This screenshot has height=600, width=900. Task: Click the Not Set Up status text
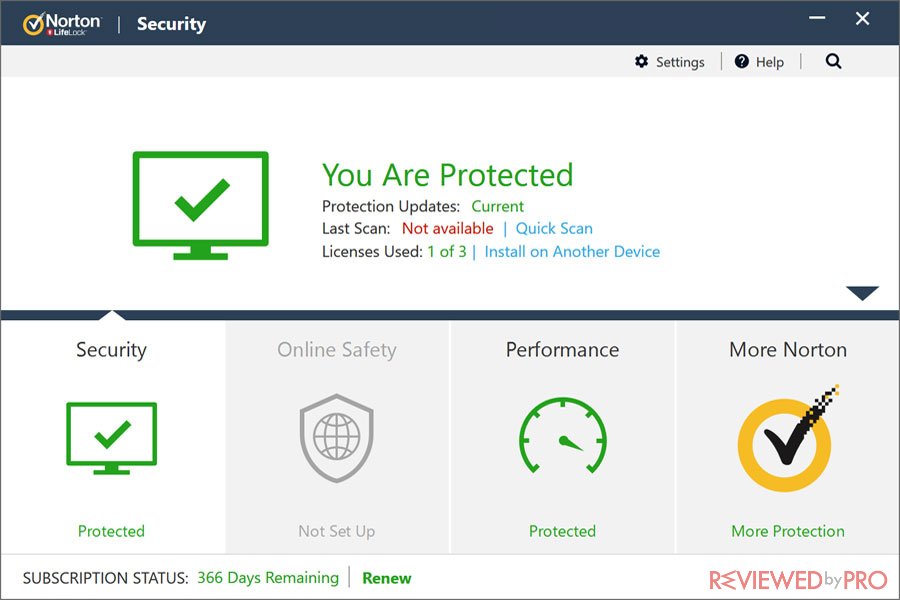(337, 531)
